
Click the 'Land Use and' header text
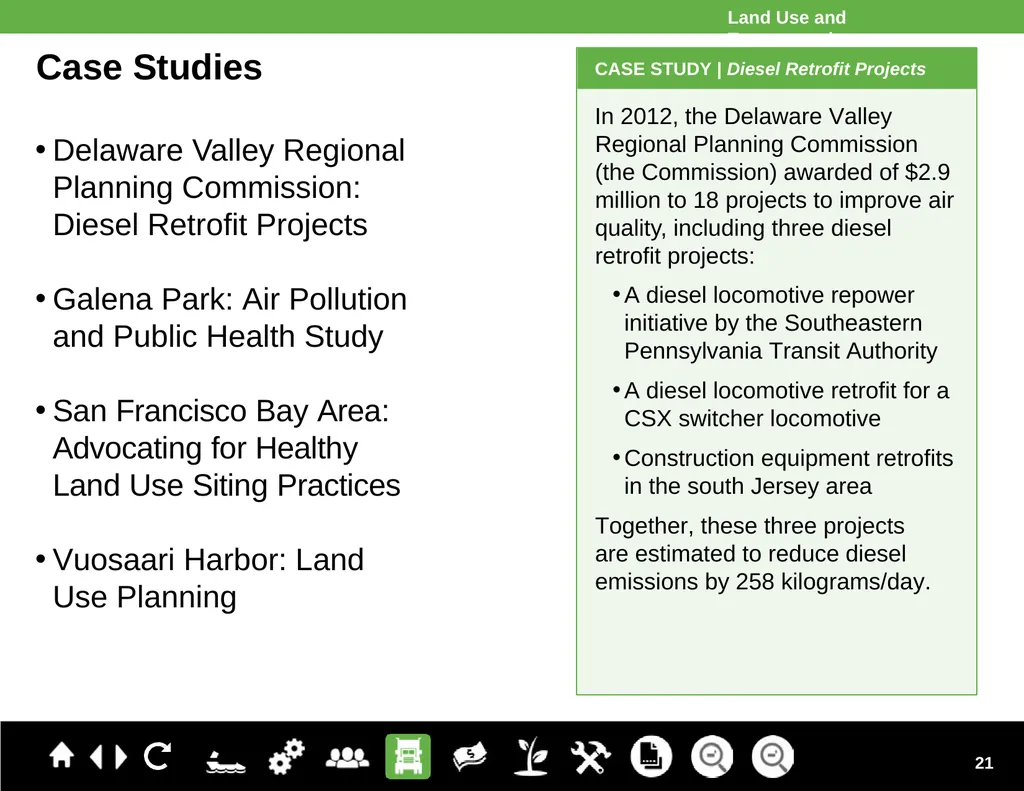click(786, 18)
